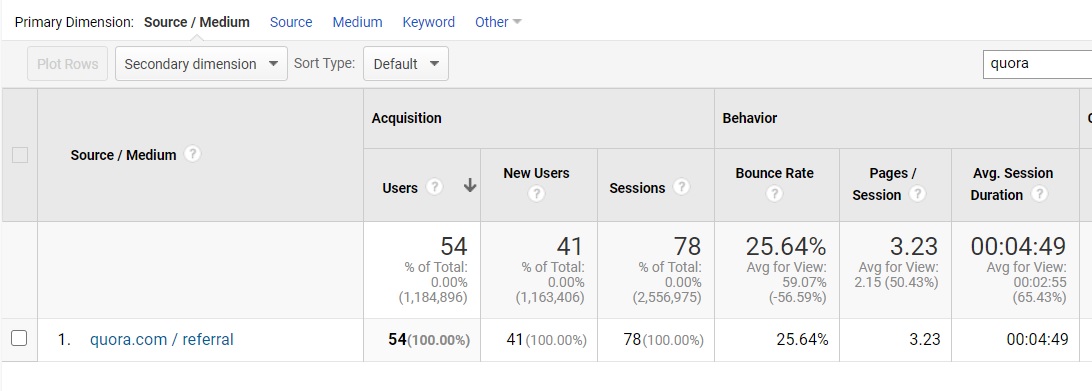
Task: Click the total Sessions value 78
Action: [687, 246]
